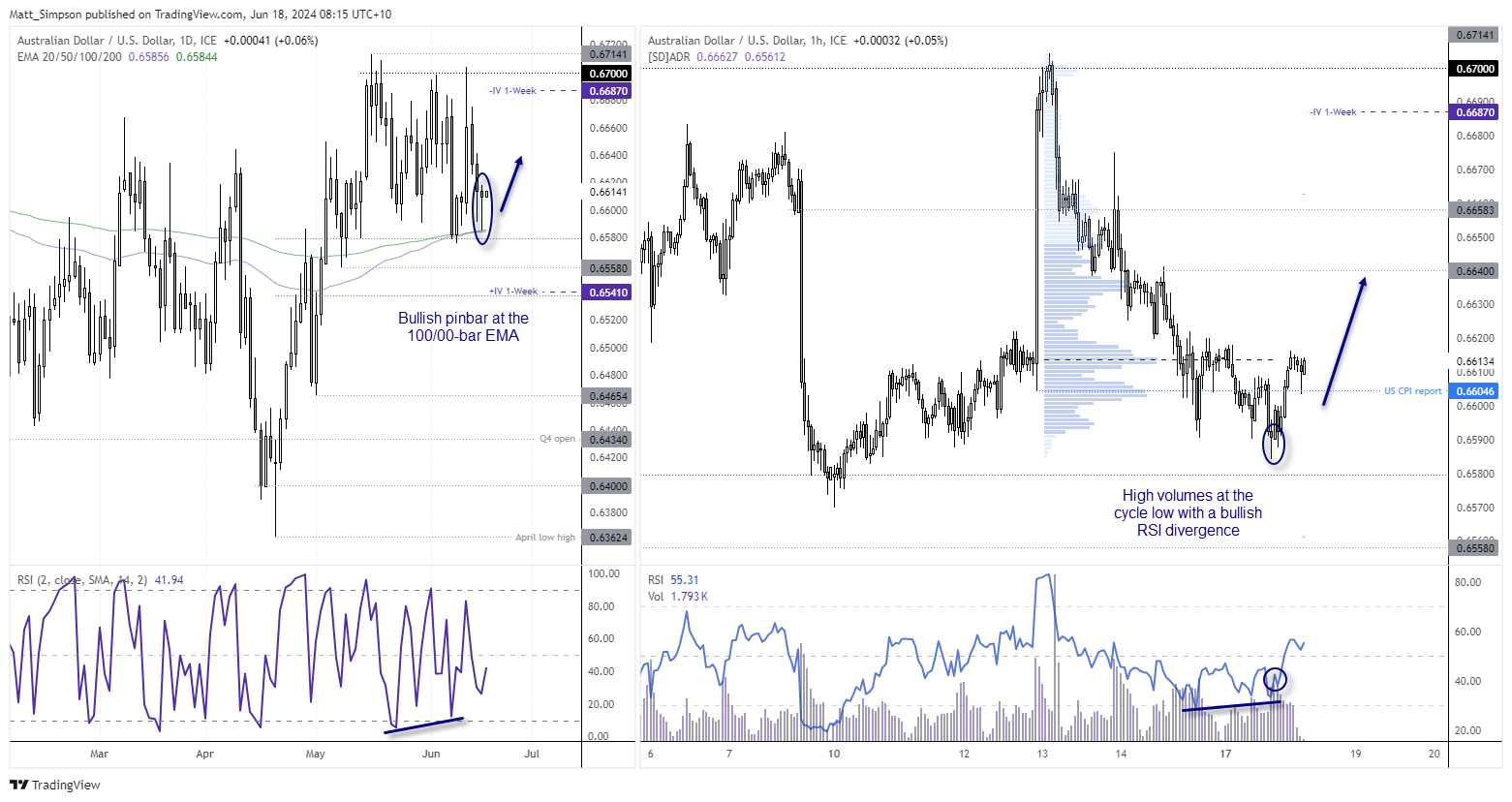Click date '17' on the hourly time axis
The height and width of the screenshot is (802, 1512).
[x=1225, y=754]
